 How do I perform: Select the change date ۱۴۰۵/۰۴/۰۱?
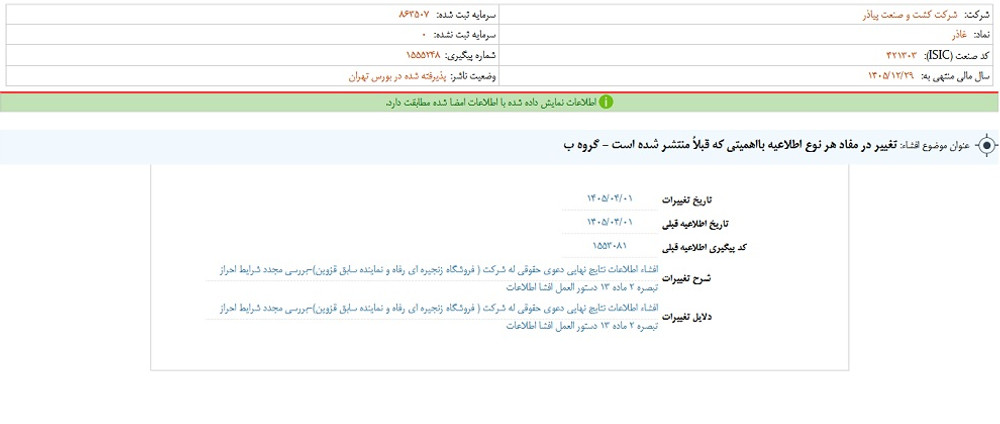coord(610,198)
